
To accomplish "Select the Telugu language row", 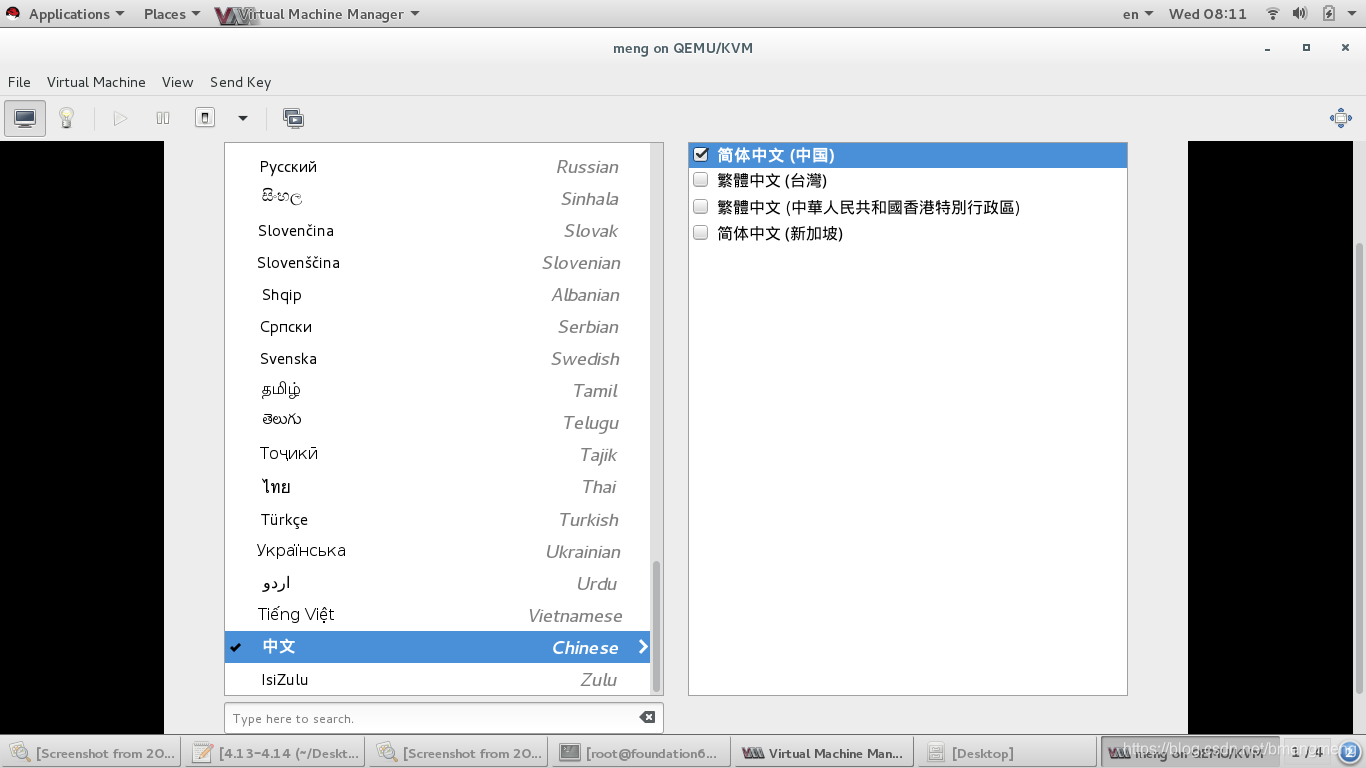I will point(438,423).
